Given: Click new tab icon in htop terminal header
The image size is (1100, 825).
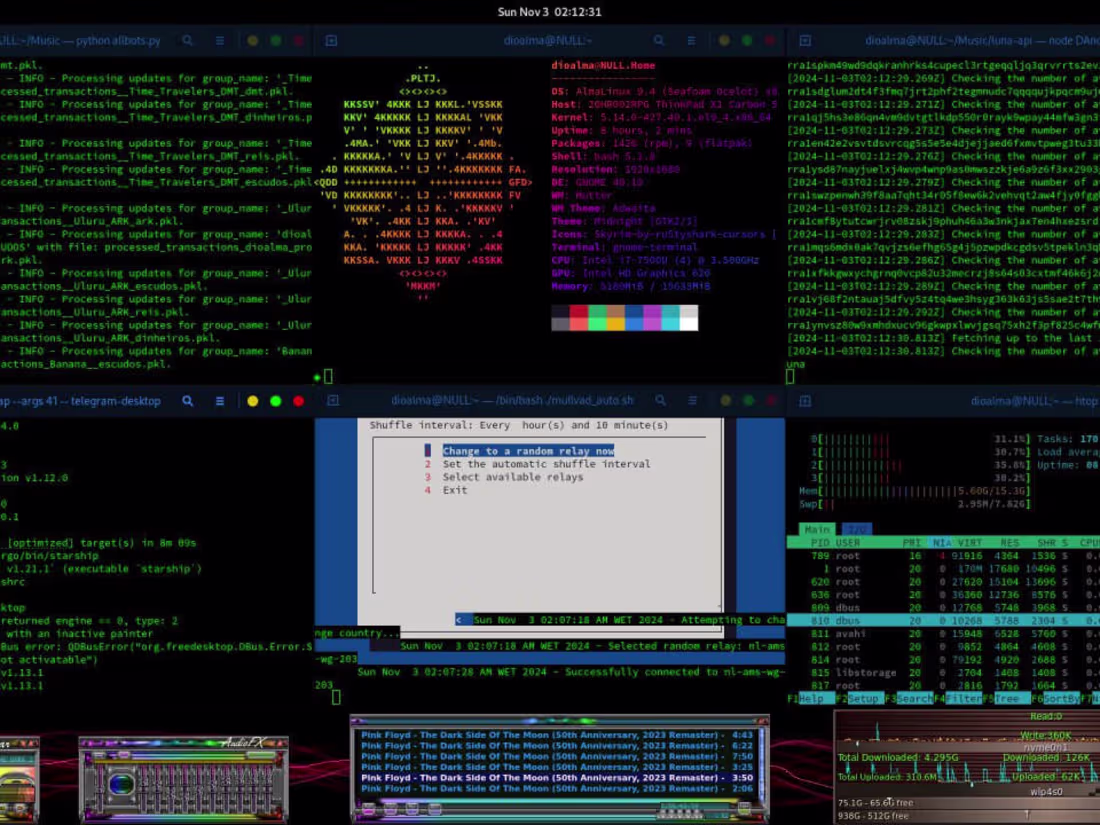Looking at the screenshot, I should click(x=805, y=401).
